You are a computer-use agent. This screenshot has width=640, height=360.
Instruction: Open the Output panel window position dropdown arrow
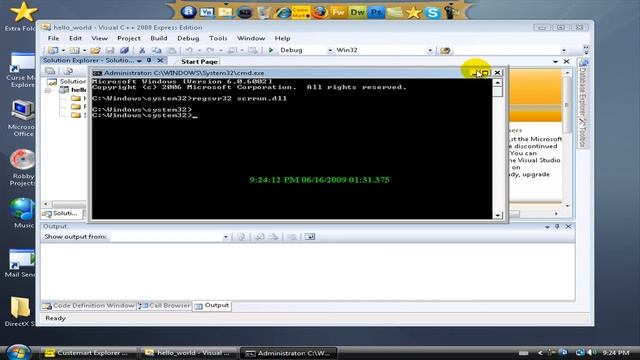click(547, 227)
